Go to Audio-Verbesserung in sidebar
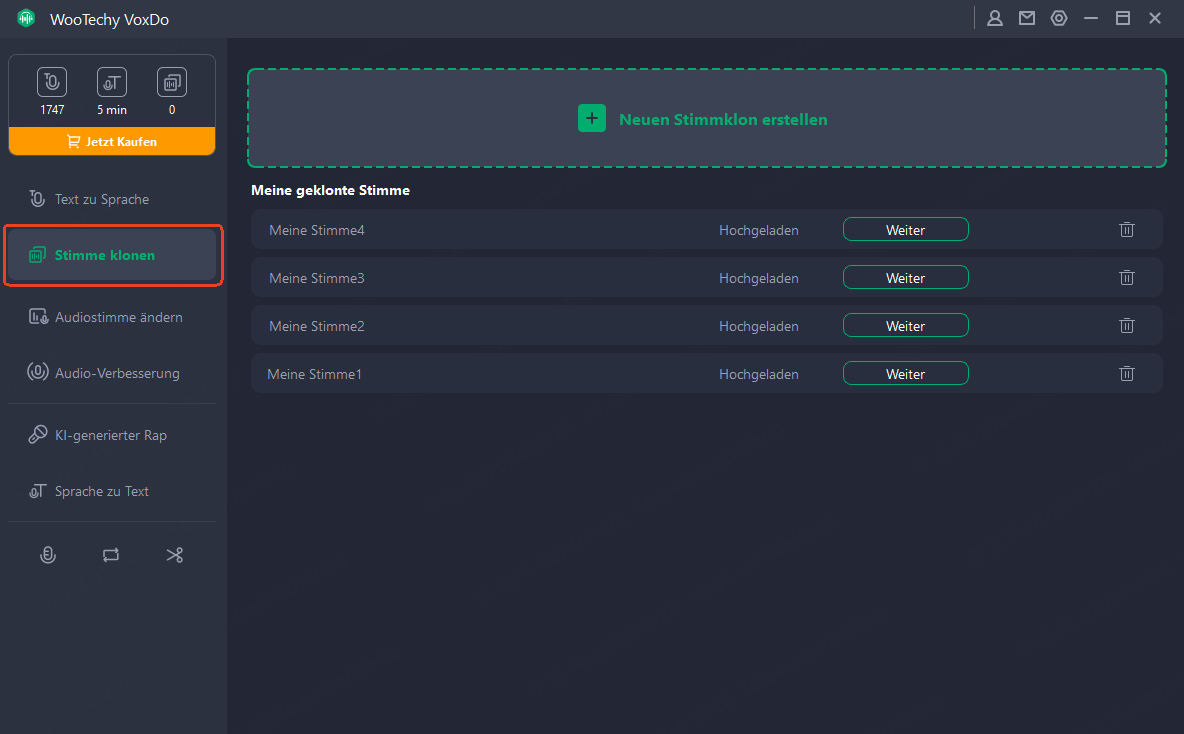 click(117, 373)
